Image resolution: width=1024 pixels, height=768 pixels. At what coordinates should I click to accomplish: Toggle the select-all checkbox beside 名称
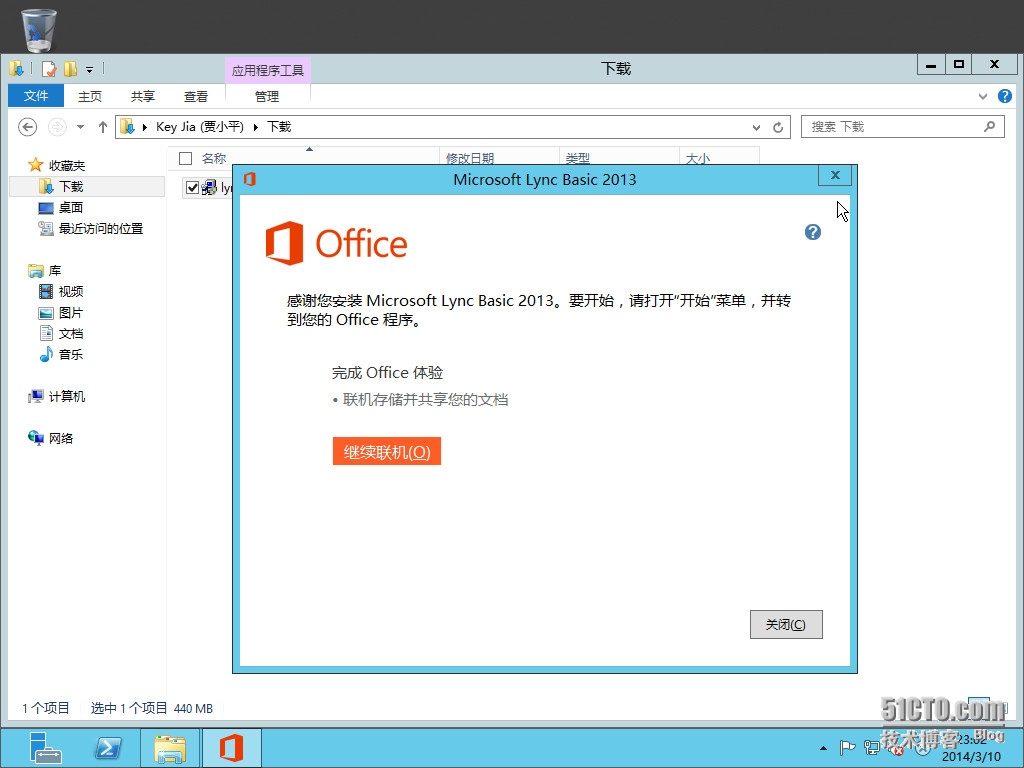point(185,158)
